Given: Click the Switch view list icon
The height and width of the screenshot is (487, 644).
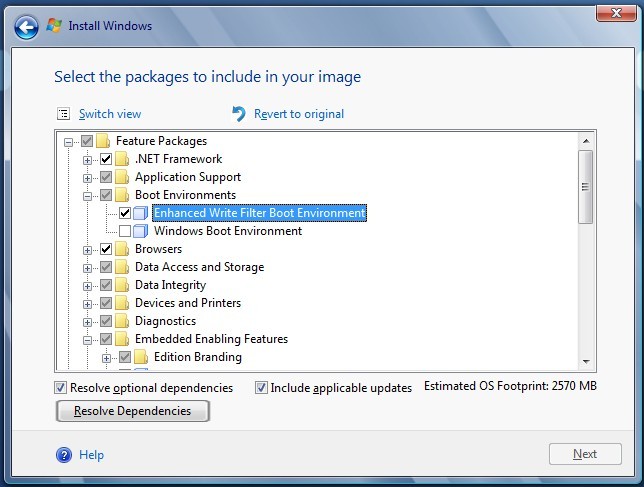Looking at the screenshot, I should (64, 114).
